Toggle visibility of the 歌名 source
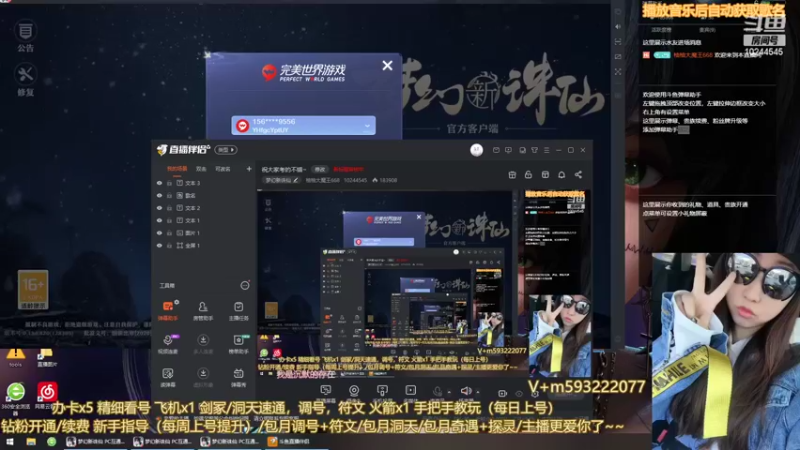 click(x=159, y=195)
